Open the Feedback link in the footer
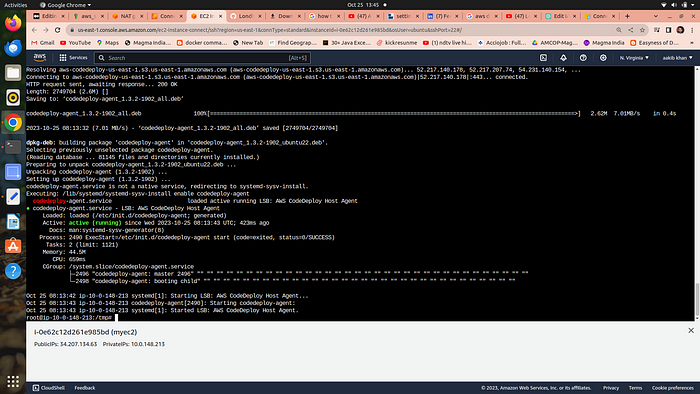 pyautogui.click(x=84, y=388)
